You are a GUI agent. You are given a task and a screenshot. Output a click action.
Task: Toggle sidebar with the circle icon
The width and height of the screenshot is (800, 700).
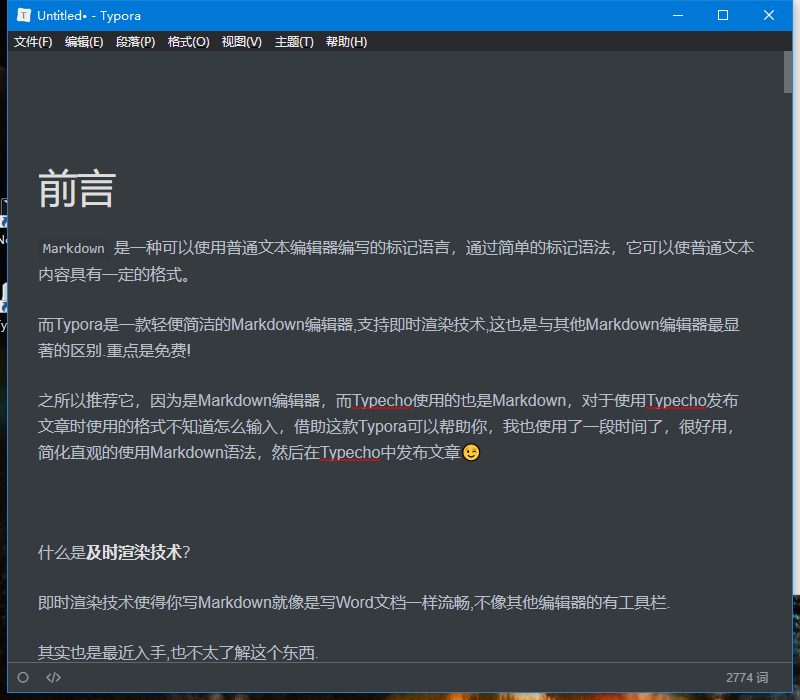[x=23, y=678]
